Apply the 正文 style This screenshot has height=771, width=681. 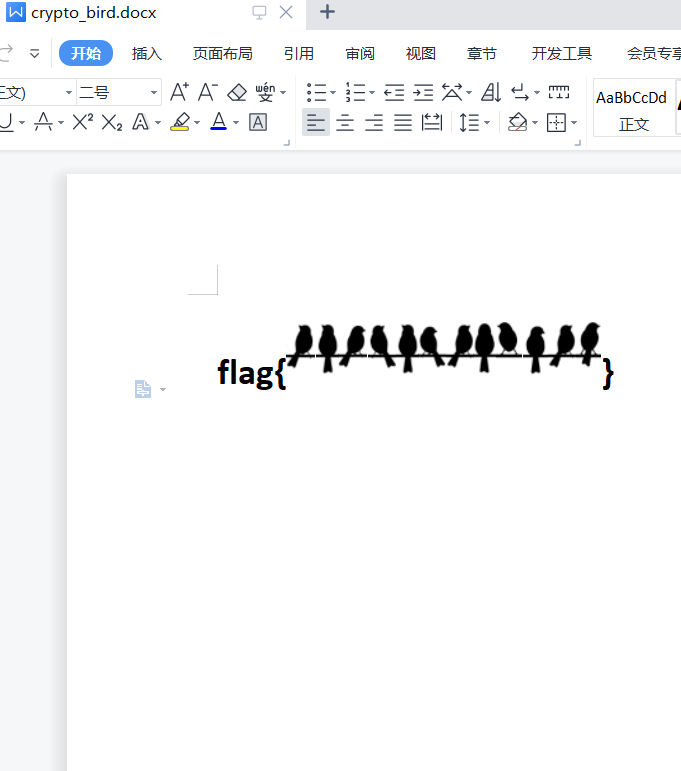pyautogui.click(x=633, y=108)
